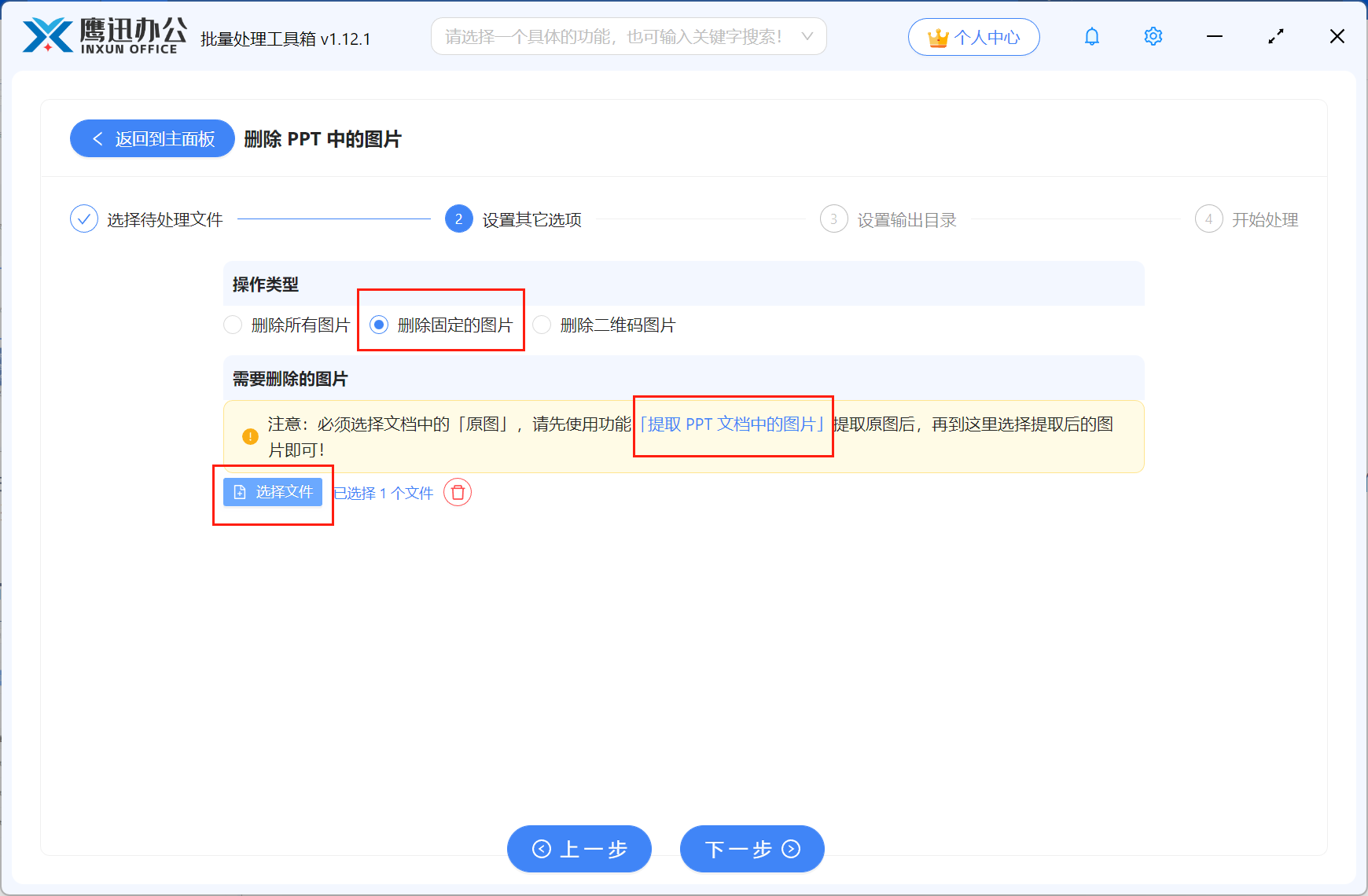
Task: Click the crown icon in 个人中心
Action: (937, 35)
